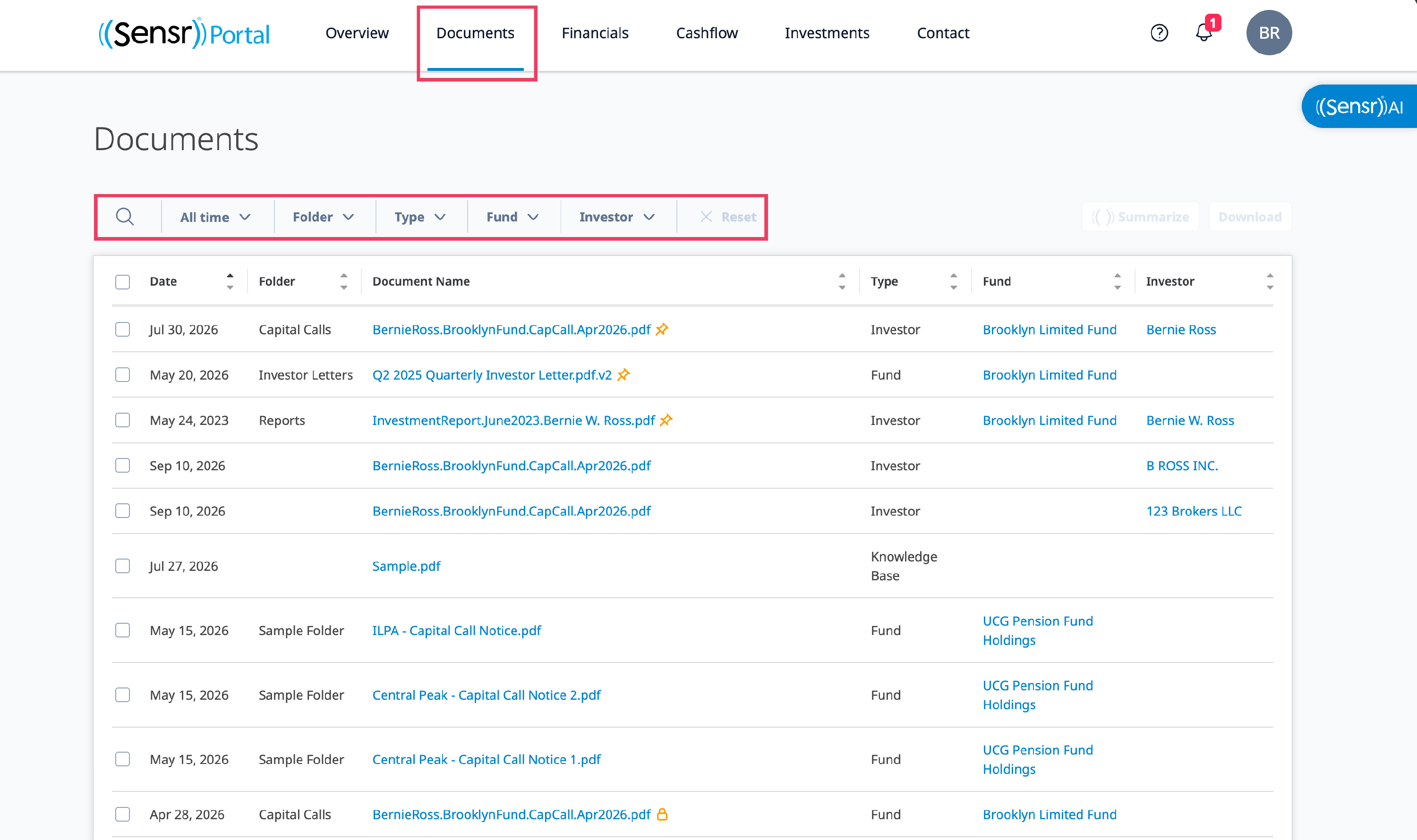Click the Document Name column sort arrows
Screen dimensions: 1417x840
point(842,281)
